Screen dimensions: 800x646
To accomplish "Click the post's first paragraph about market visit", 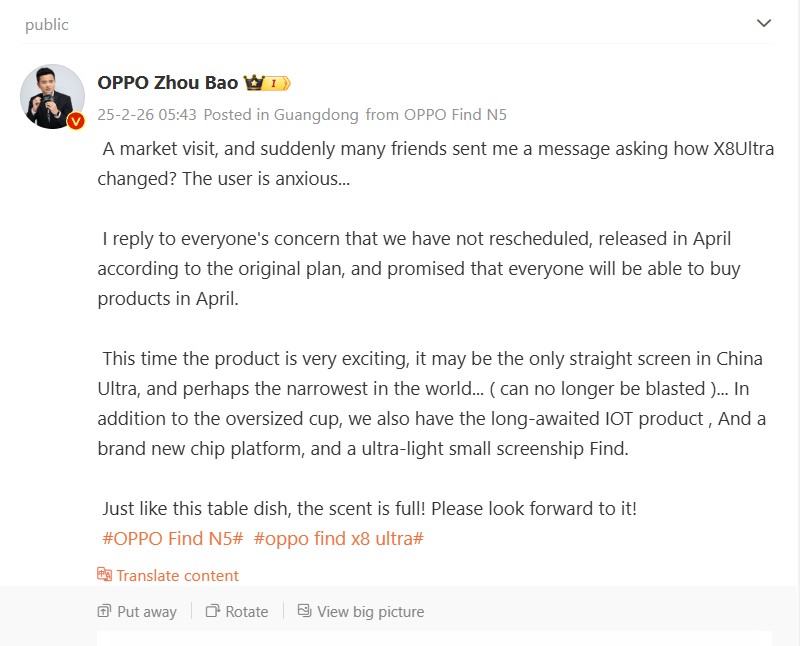I will 435,164.
